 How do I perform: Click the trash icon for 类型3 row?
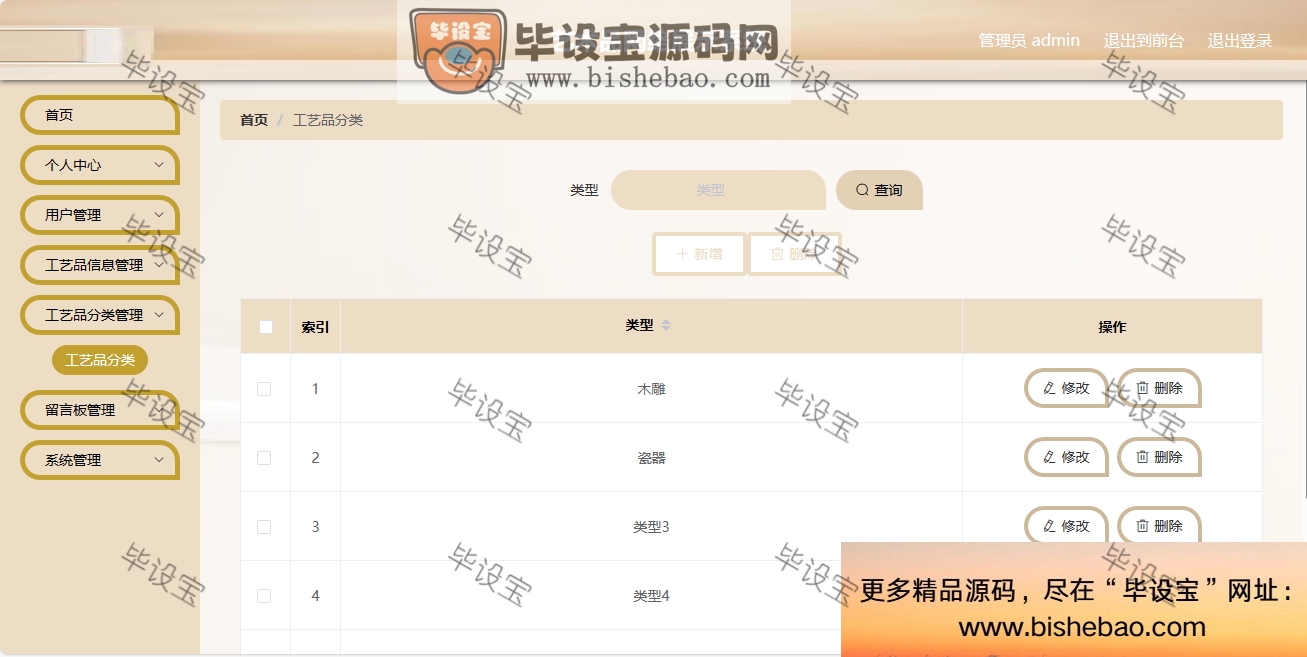click(1142, 526)
